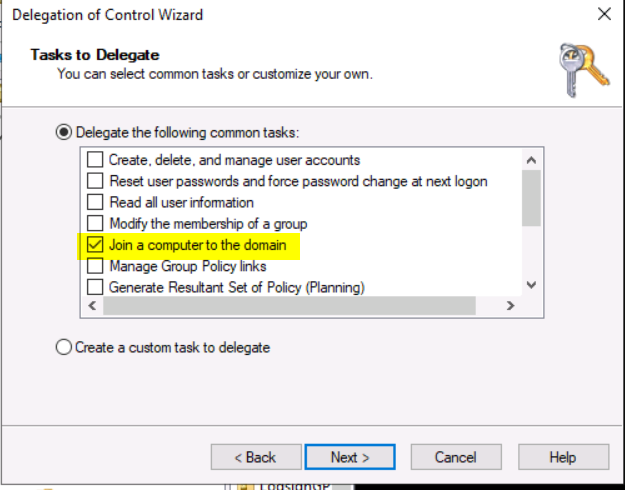Tick Read all user information checkbox
625x490 pixels.
tap(95, 202)
